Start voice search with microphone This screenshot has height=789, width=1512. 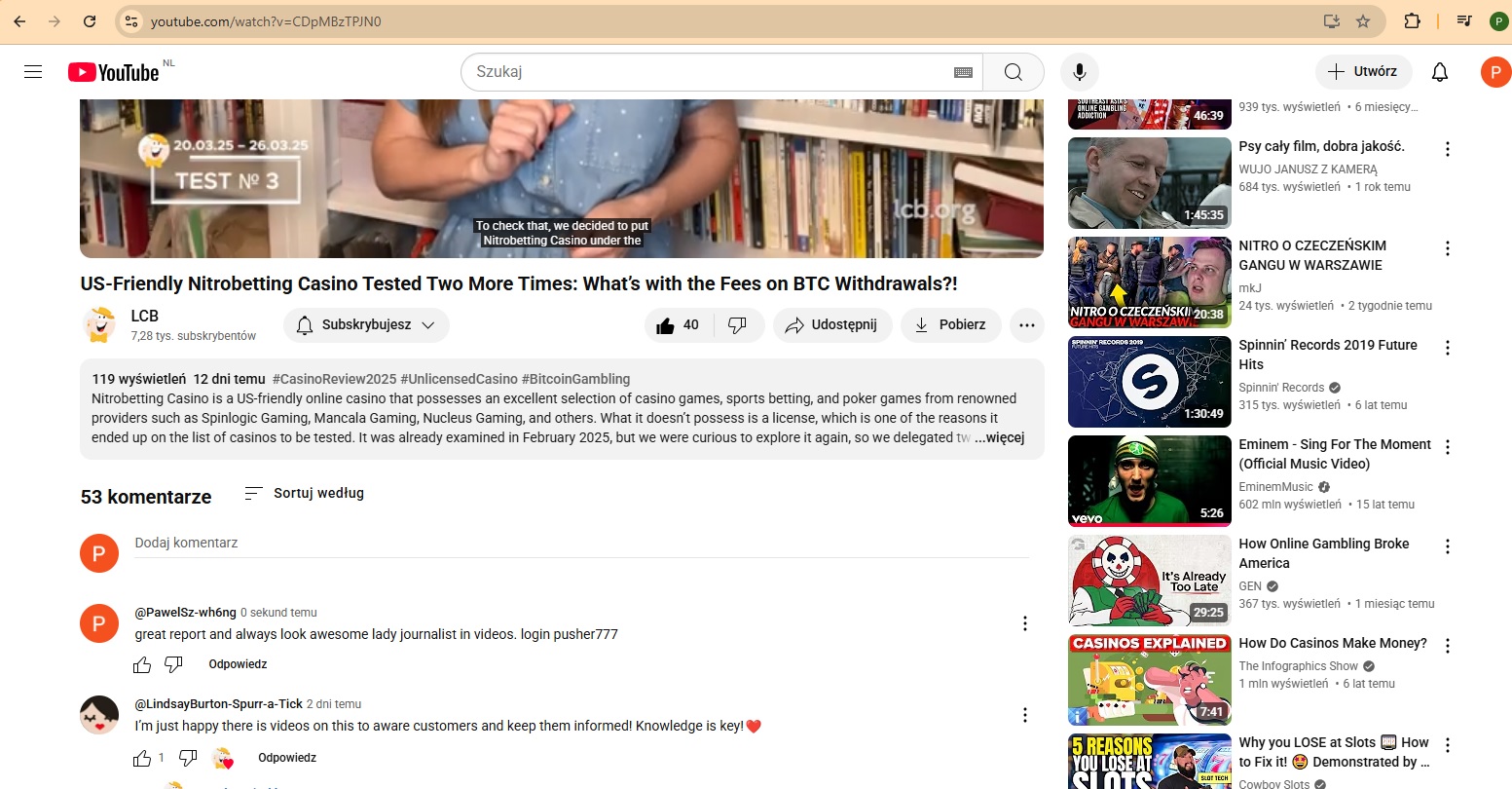tap(1079, 72)
